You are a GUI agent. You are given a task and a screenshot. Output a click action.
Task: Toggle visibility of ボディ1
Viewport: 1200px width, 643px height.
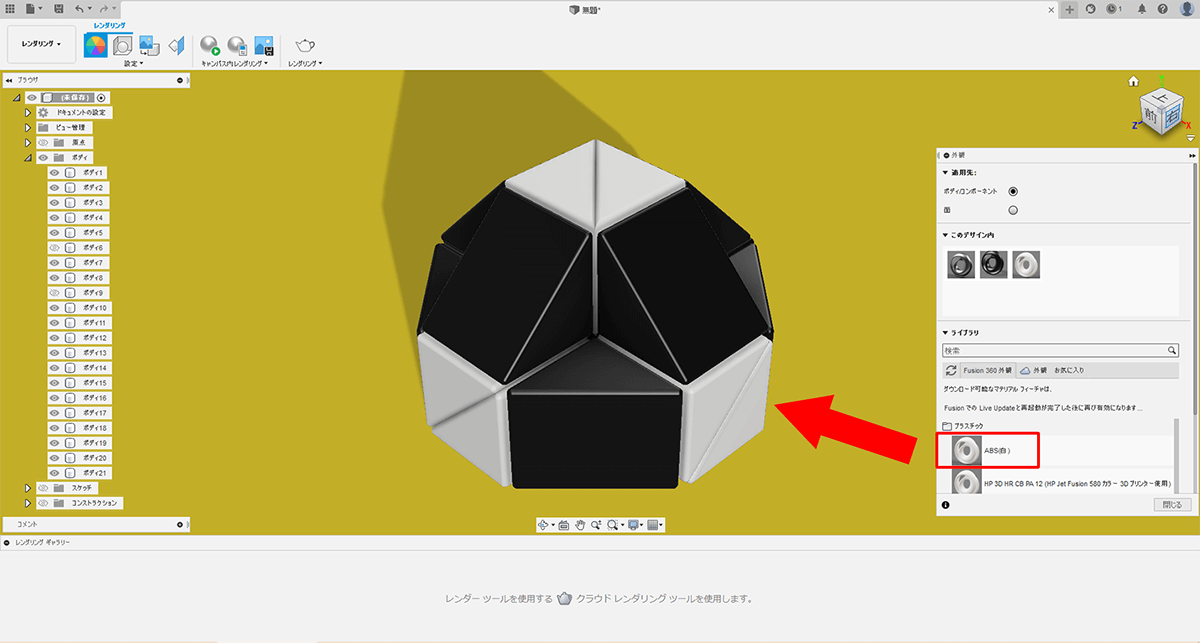pos(55,173)
